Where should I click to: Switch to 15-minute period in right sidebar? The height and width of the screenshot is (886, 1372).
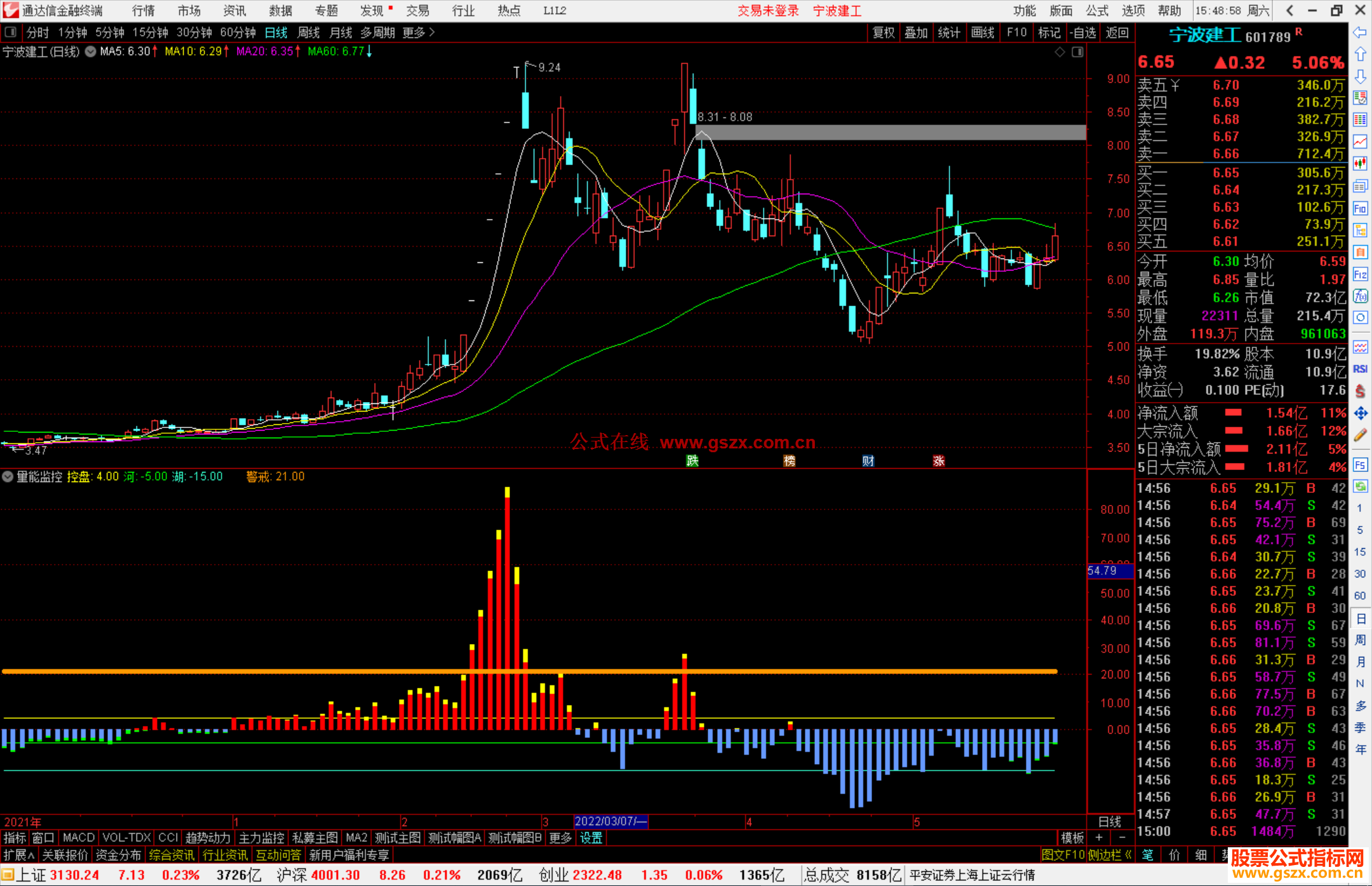(x=1360, y=552)
